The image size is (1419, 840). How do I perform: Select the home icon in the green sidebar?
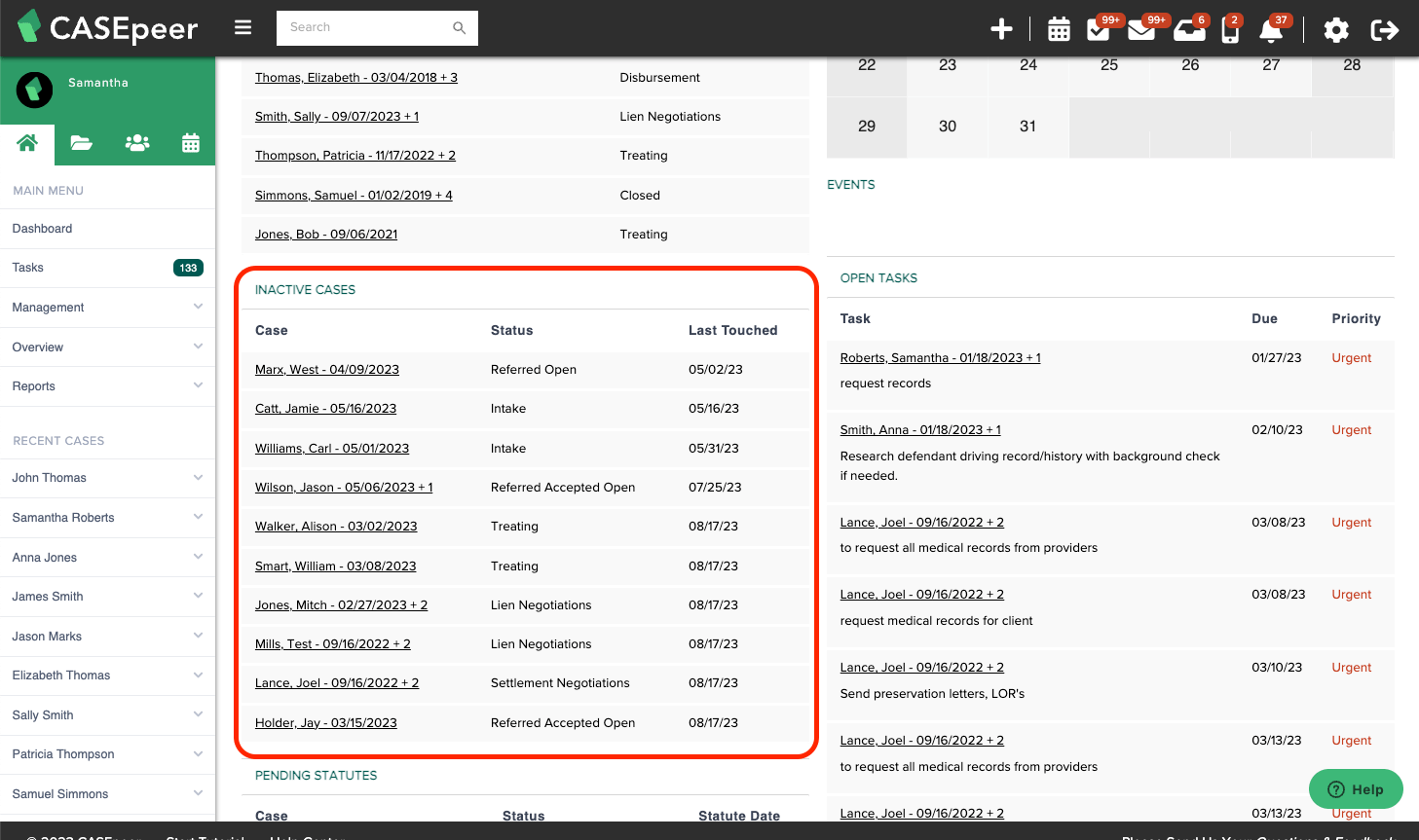[x=27, y=143]
